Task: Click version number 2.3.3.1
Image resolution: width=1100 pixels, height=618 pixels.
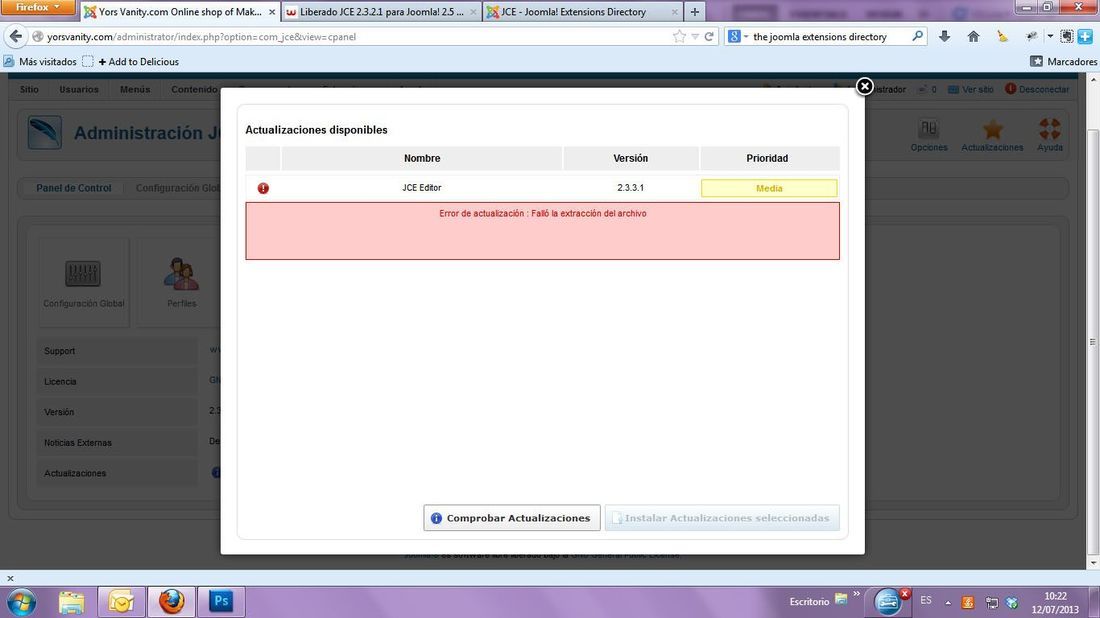Action: pyautogui.click(x=631, y=188)
